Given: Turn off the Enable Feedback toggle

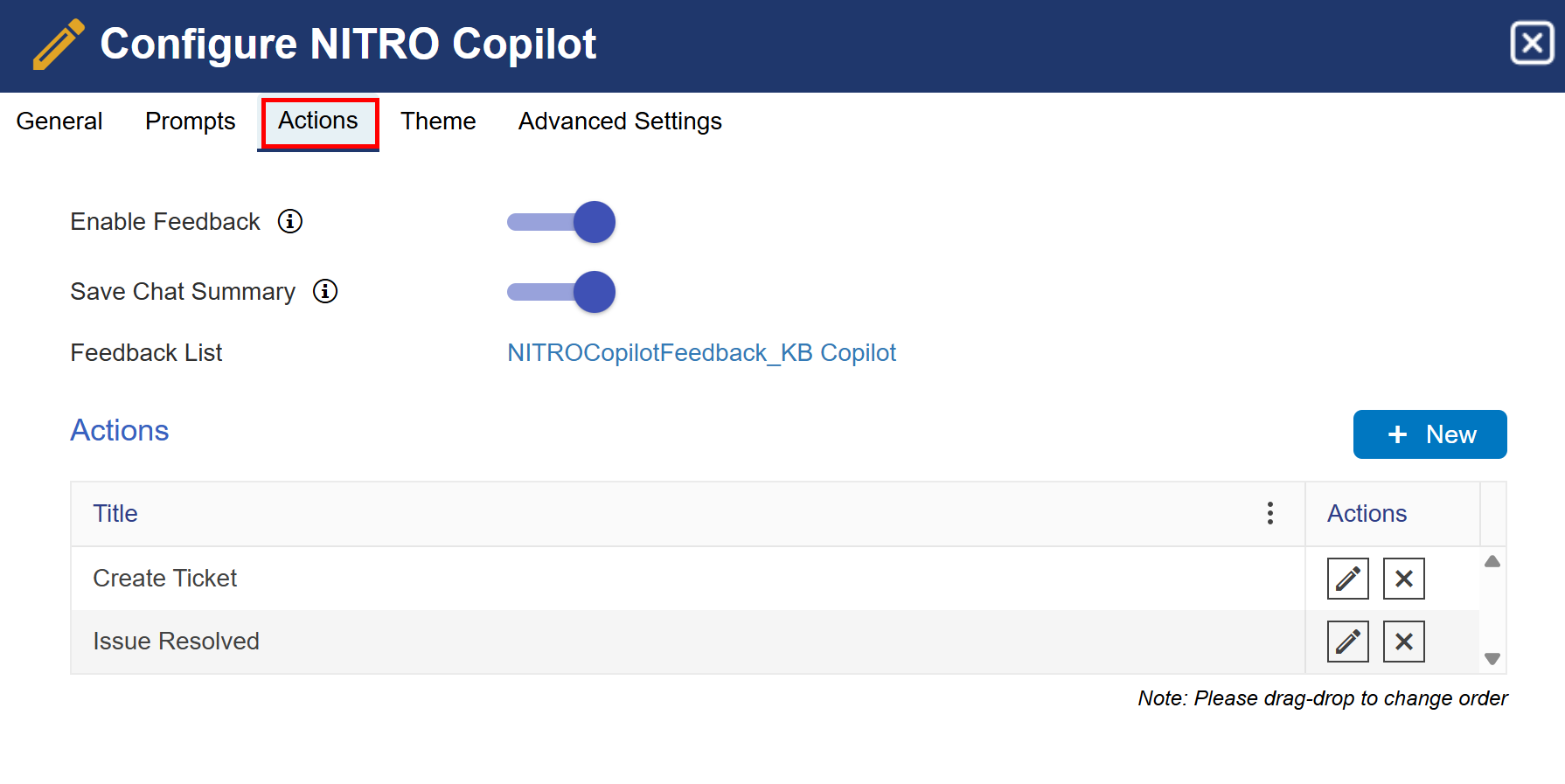Looking at the screenshot, I should click(561, 222).
